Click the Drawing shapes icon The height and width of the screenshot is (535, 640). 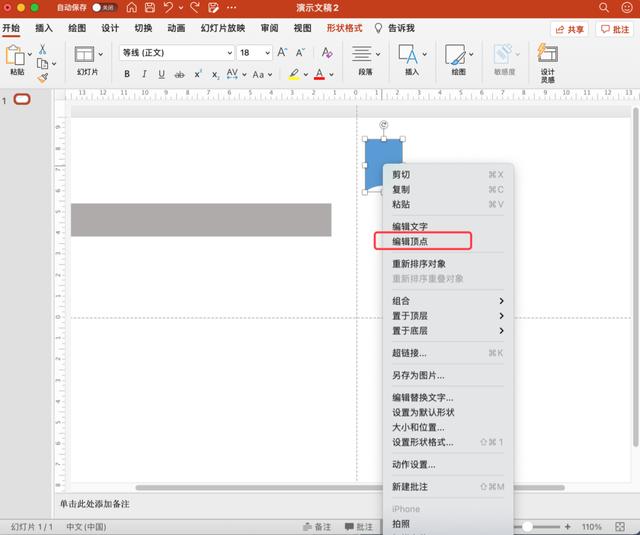pos(455,54)
